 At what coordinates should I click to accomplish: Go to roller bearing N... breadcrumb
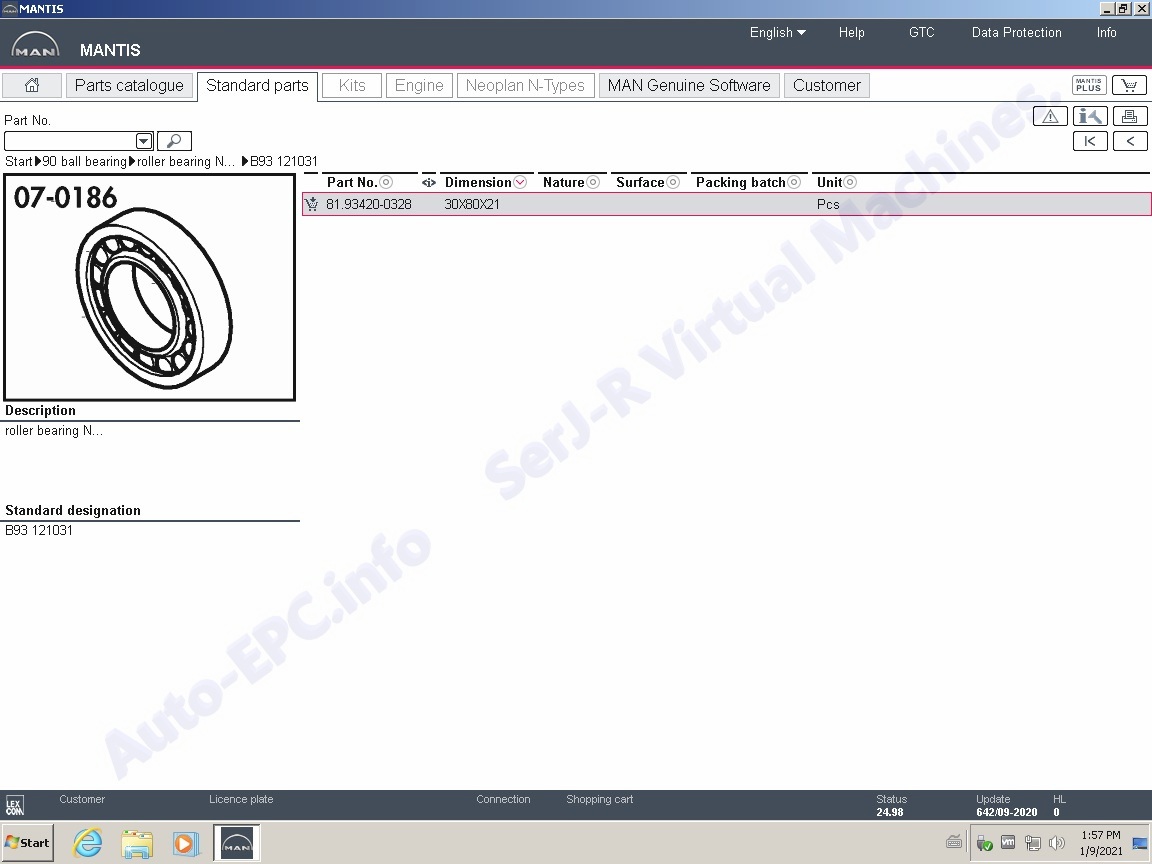tap(186, 161)
